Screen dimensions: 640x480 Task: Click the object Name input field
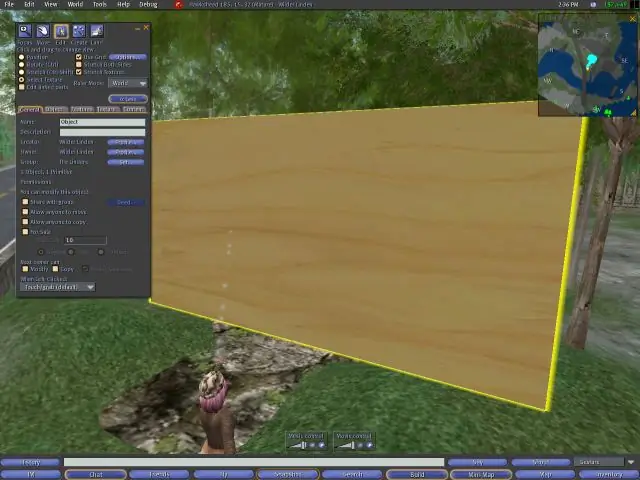pyautogui.click(x=102, y=122)
